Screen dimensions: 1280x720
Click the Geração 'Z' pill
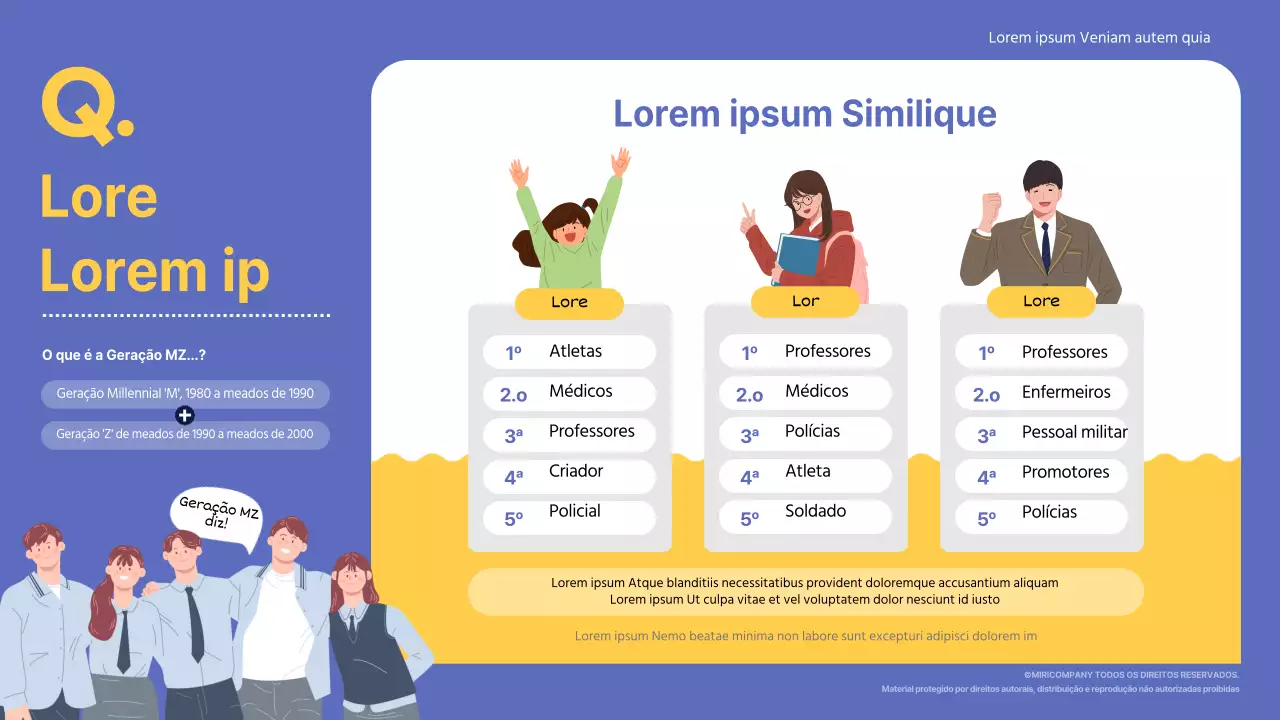(x=185, y=435)
